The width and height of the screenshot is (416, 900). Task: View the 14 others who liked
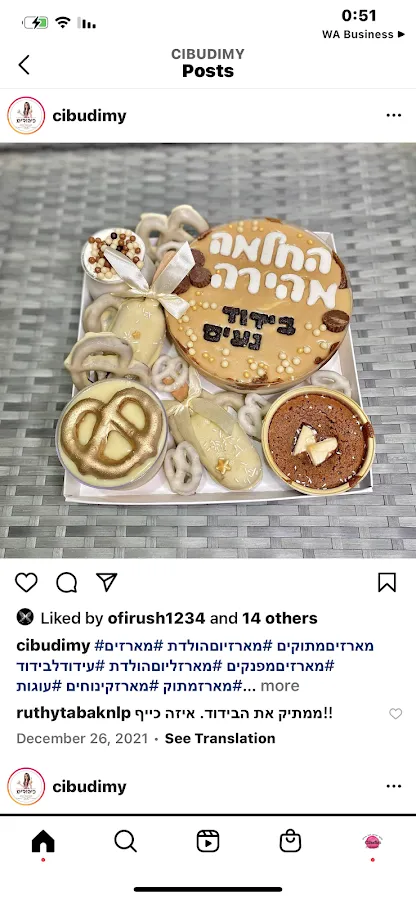(279, 618)
